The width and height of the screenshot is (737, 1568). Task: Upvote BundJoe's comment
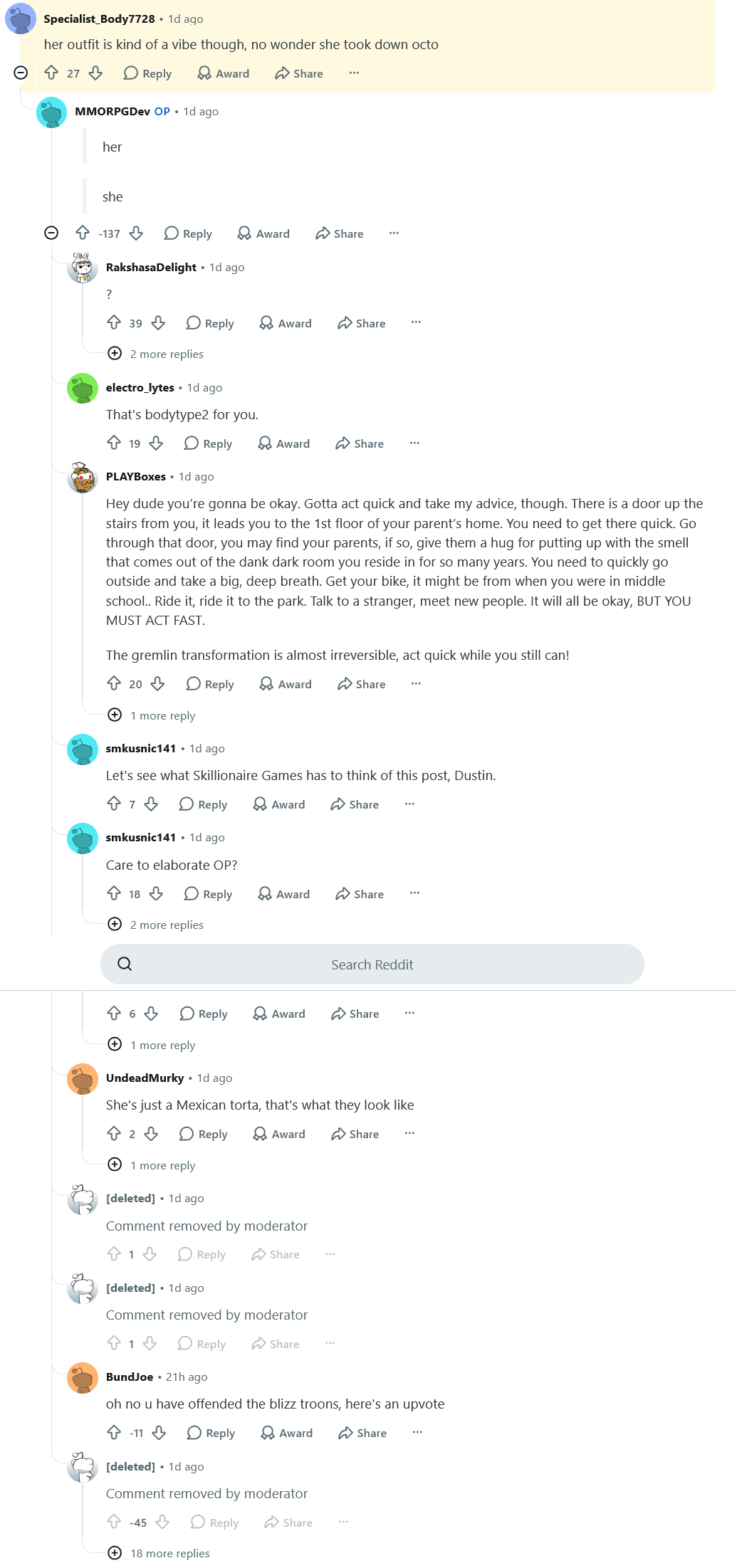coord(114,1432)
